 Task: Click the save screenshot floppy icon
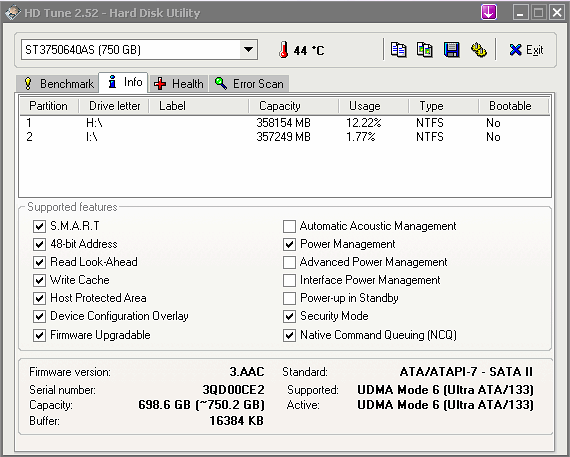coord(451,50)
